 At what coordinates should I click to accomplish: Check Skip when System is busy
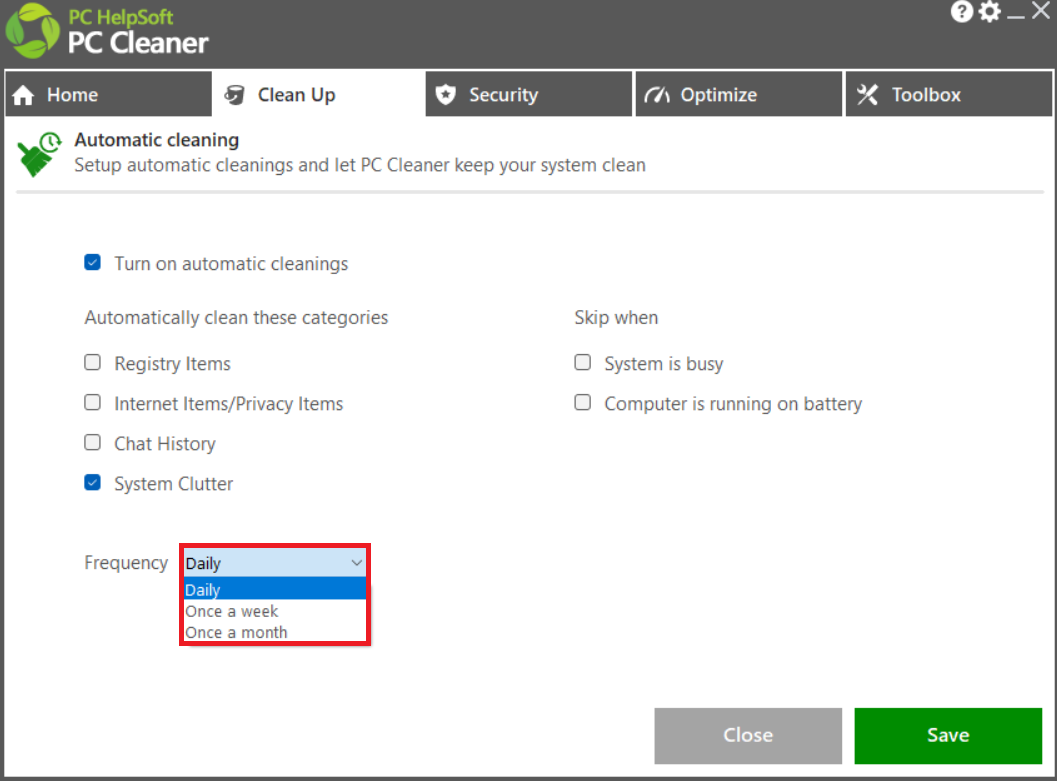point(582,363)
